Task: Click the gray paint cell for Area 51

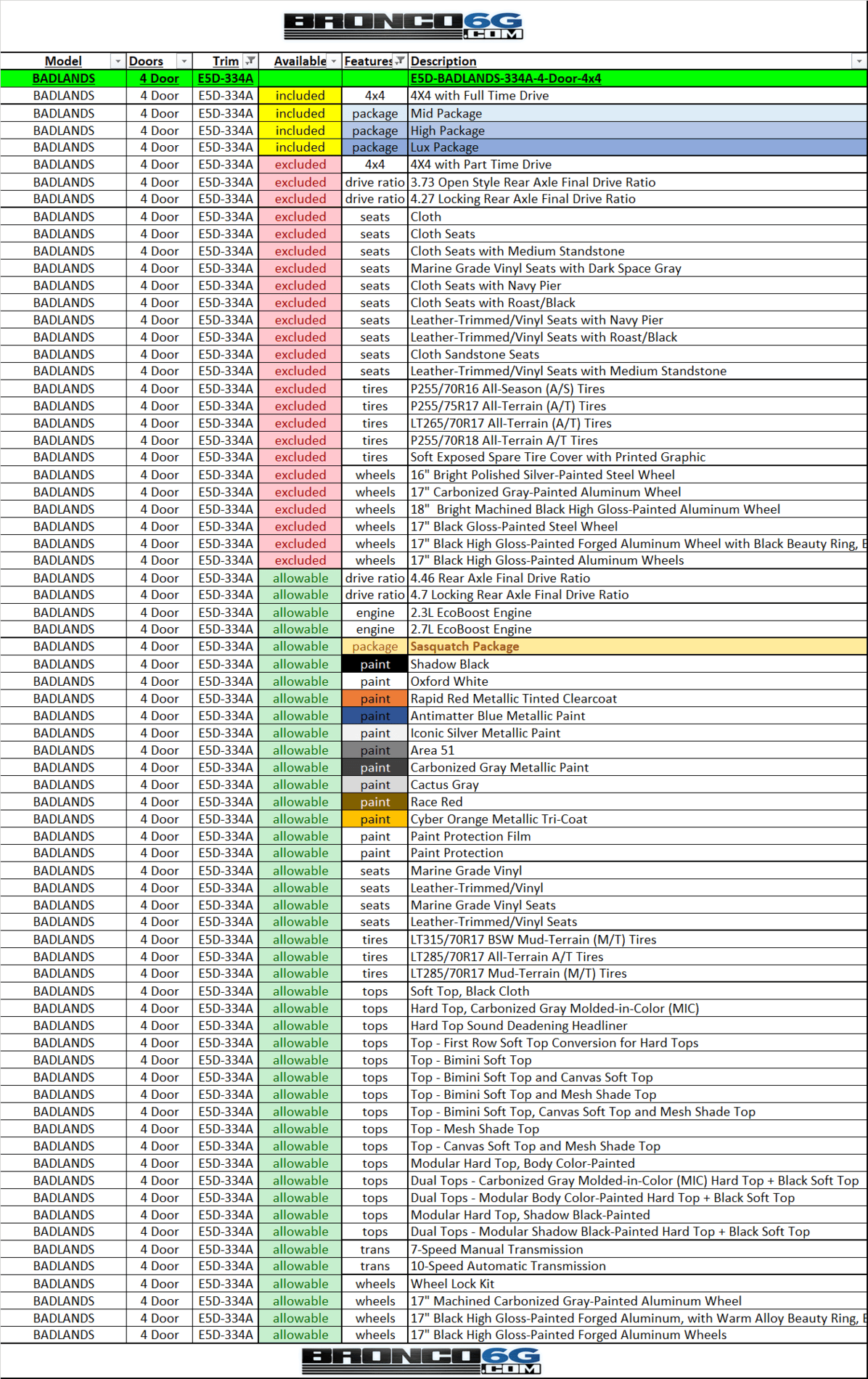Action: point(375,750)
